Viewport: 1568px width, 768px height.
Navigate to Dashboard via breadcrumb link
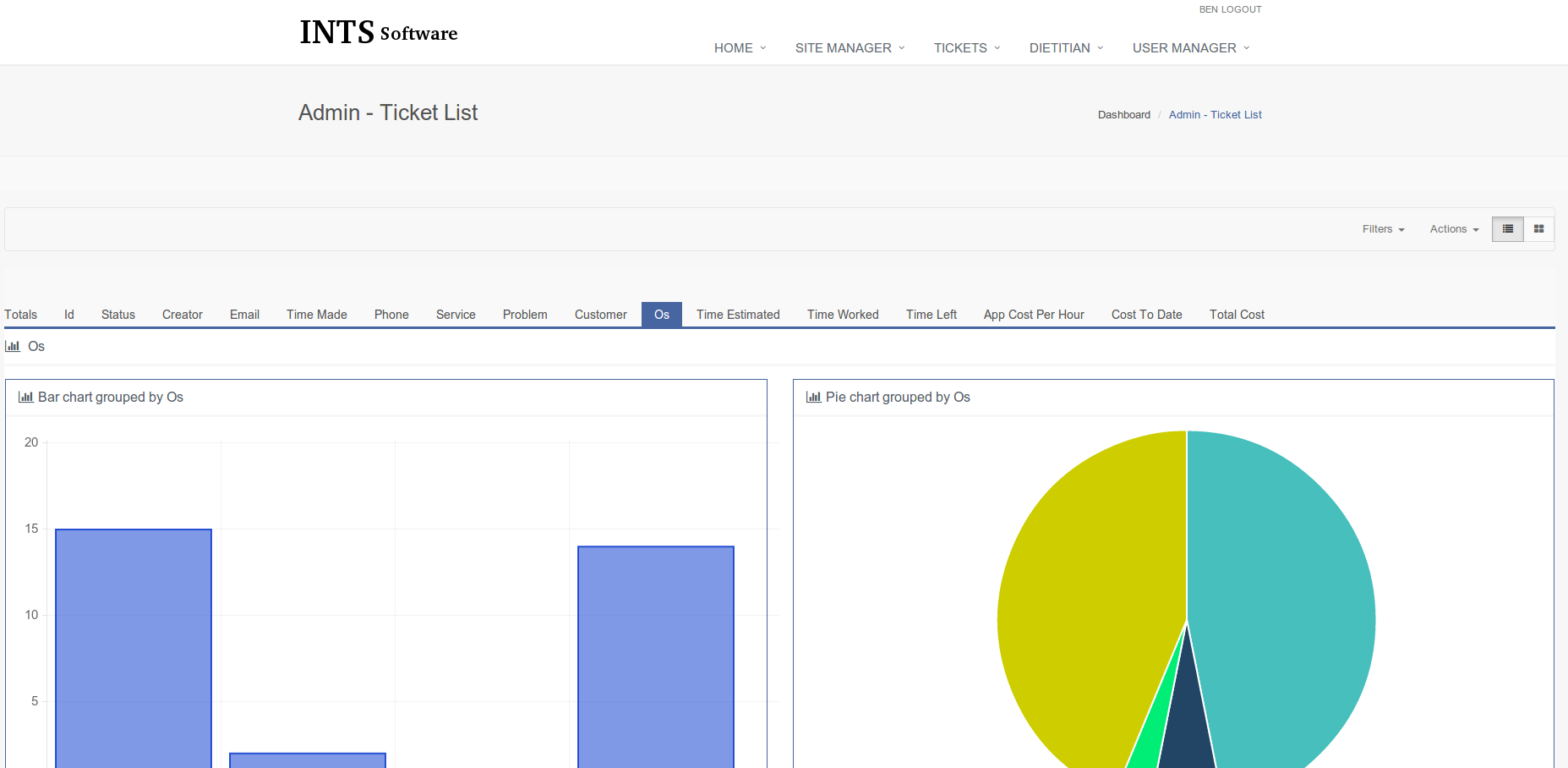[x=1124, y=114]
